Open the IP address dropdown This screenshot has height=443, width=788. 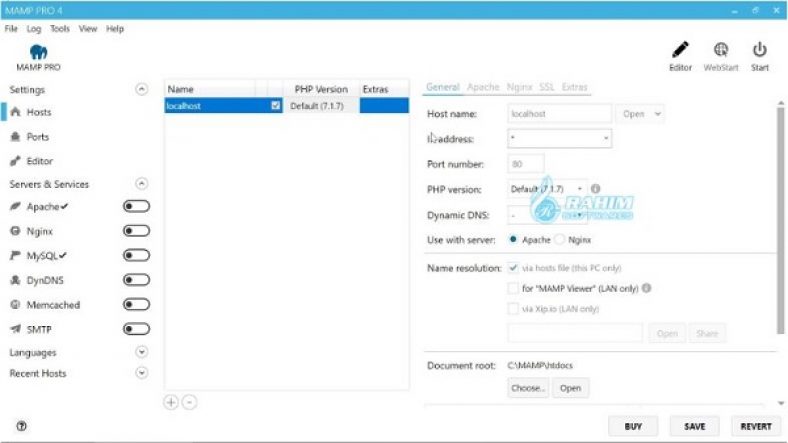(559, 138)
